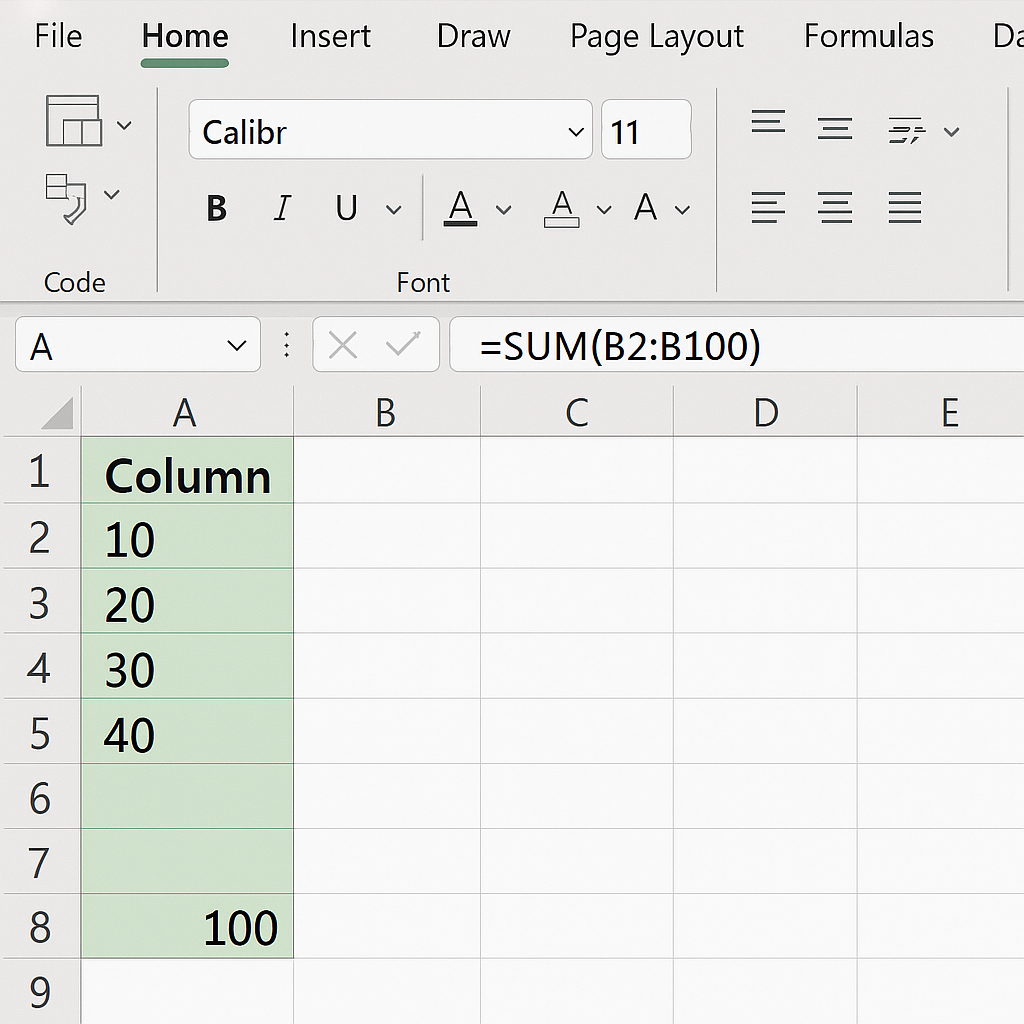Screen dimensions: 1024x1024
Task: Justify text with rightmost alignment icon
Action: tap(904, 208)
